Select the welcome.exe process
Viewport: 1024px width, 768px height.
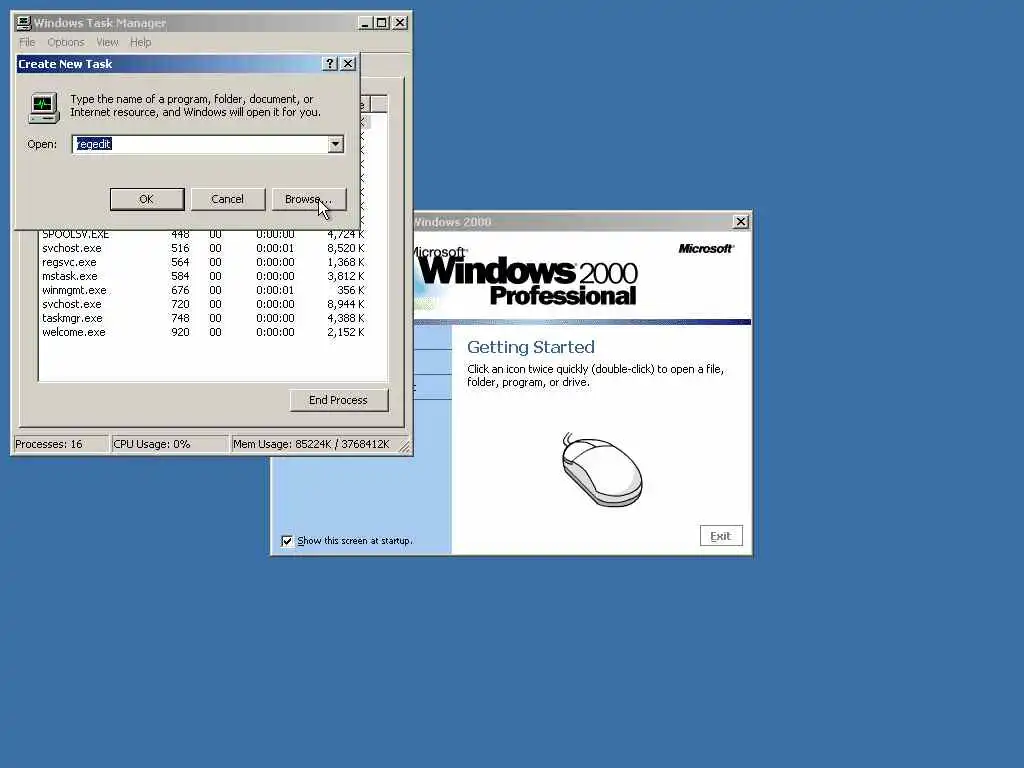pyautogui.click(x=203, y=332)
